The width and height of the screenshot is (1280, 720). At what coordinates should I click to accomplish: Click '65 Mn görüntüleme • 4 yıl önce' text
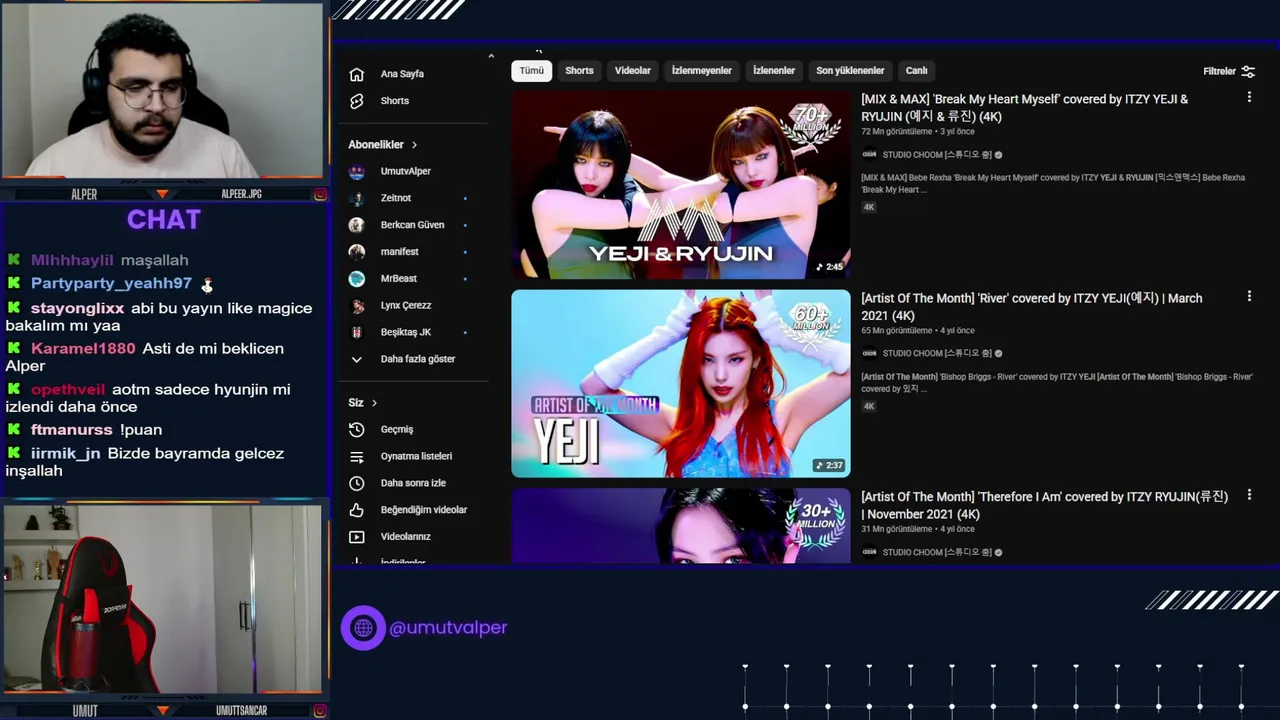tap(918, 331)
